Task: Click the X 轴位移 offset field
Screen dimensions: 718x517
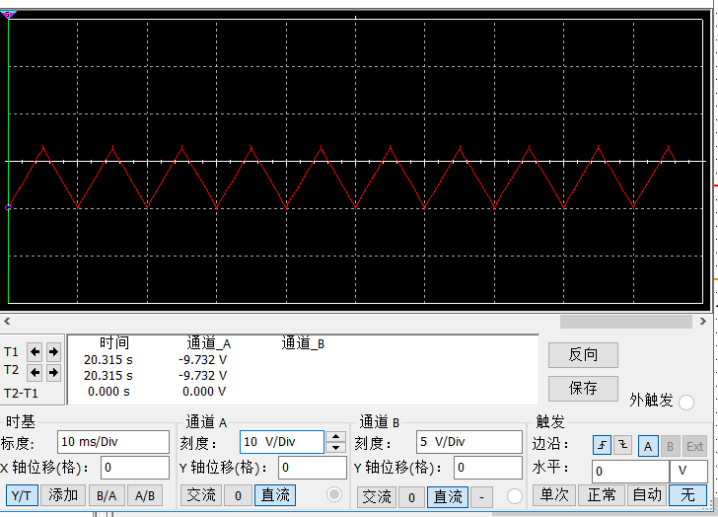Action: (x=135, y=468)
